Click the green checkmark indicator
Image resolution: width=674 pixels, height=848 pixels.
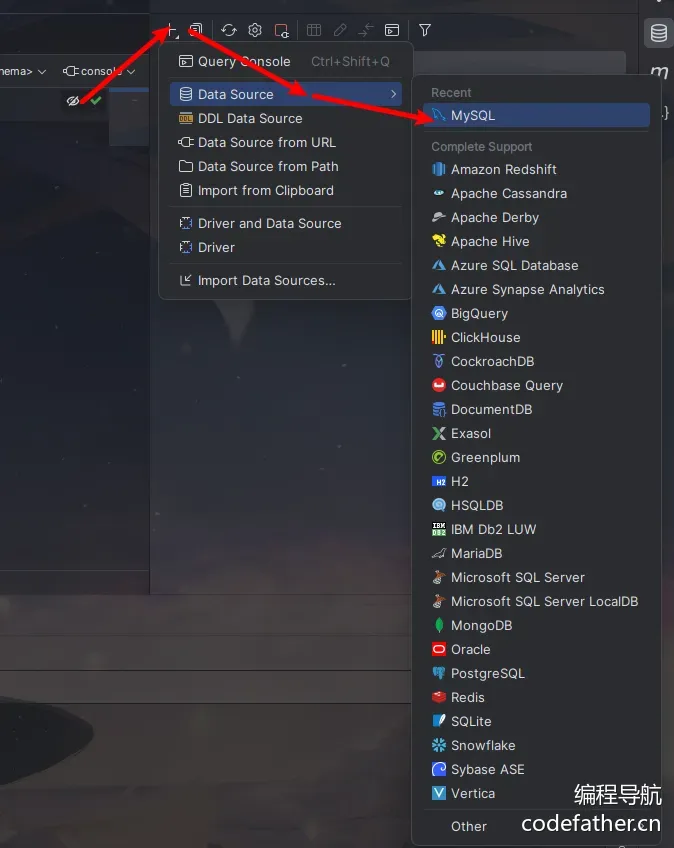click(x=96, y=101)
